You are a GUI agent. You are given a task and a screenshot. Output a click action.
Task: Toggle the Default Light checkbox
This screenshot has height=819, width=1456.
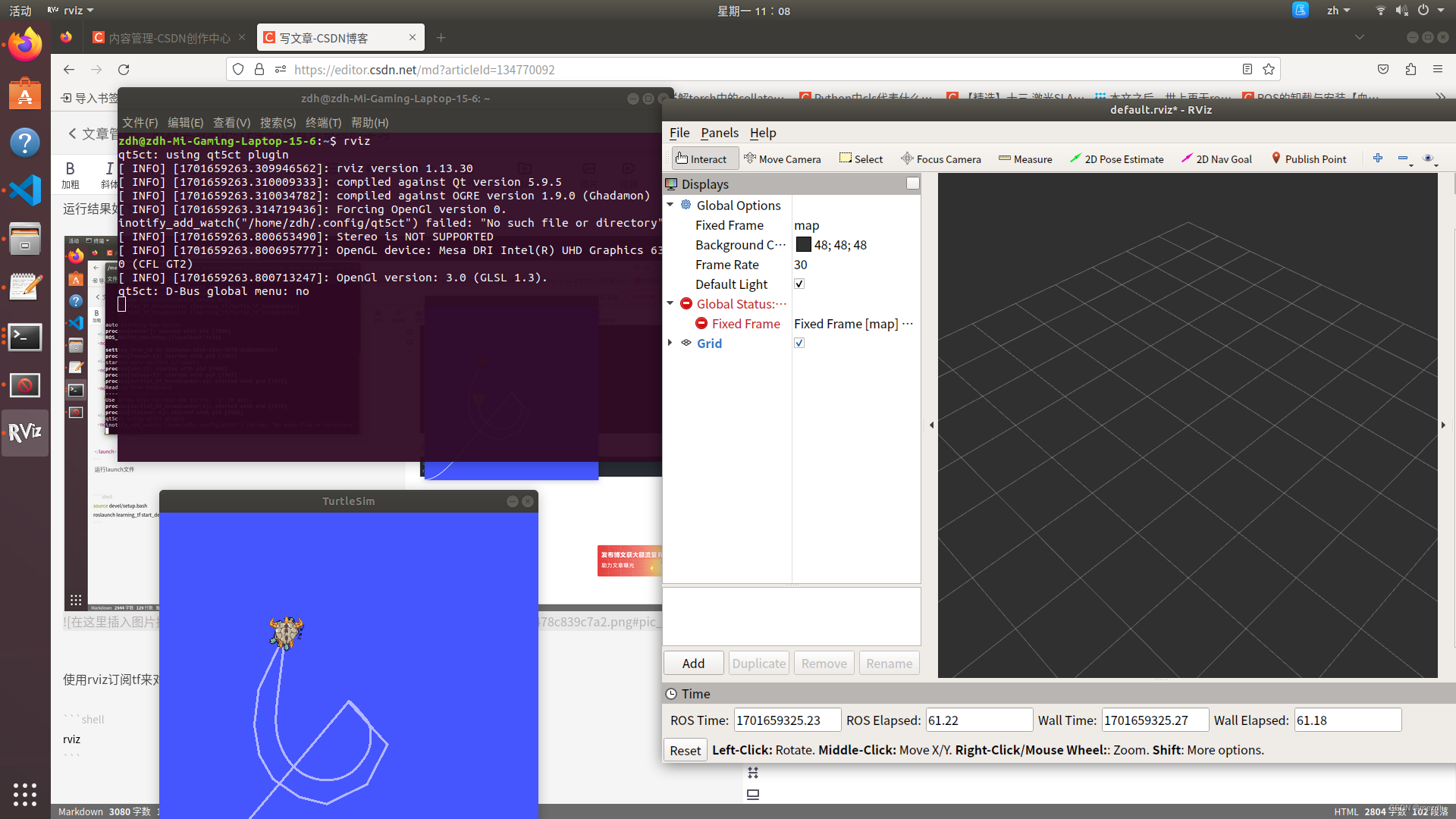(x=799, y=284)
